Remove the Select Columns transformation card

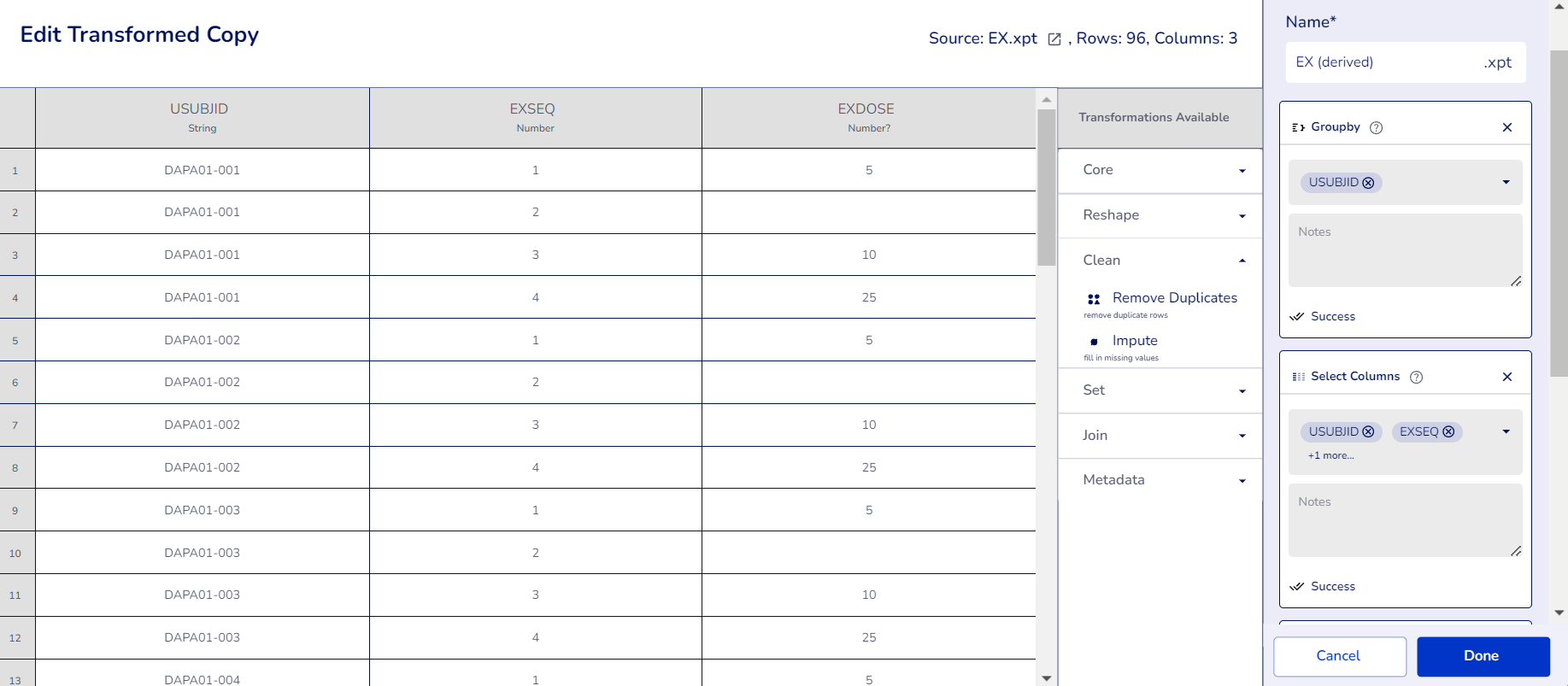tap(1506, 377)
